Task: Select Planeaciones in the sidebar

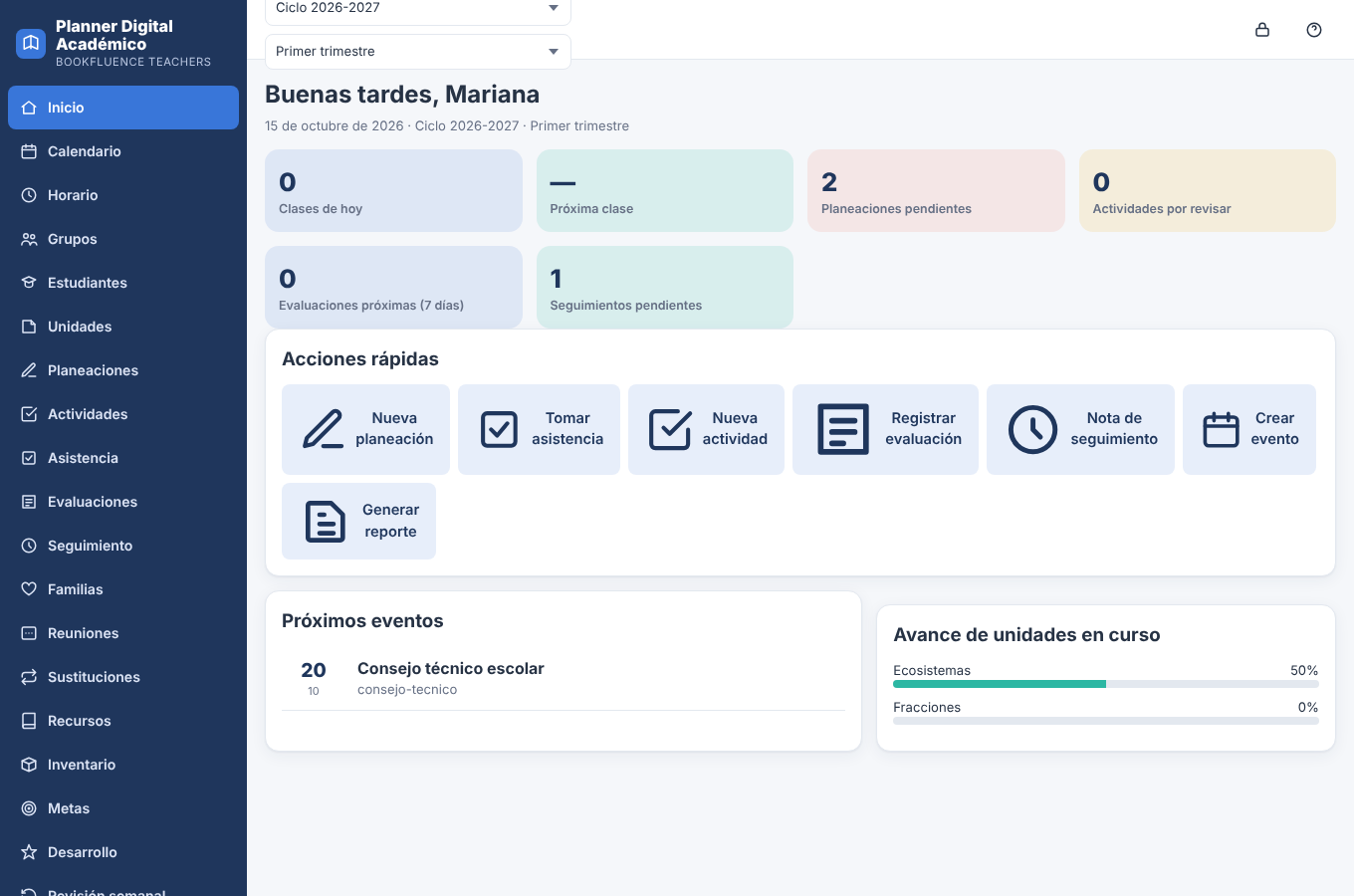Action: [x=123, y=370]
